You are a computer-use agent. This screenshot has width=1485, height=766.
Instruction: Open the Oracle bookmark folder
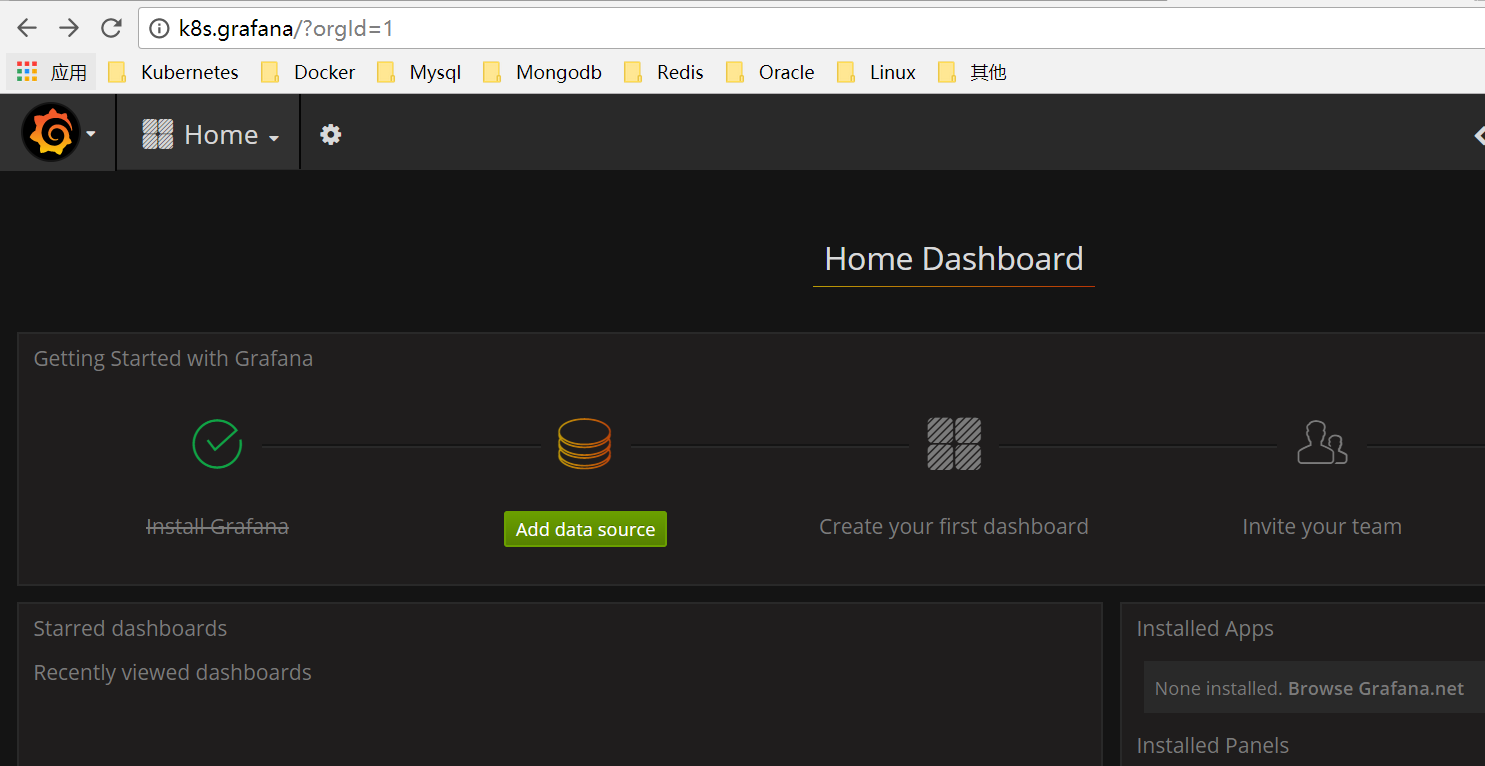tap(770, 72)
